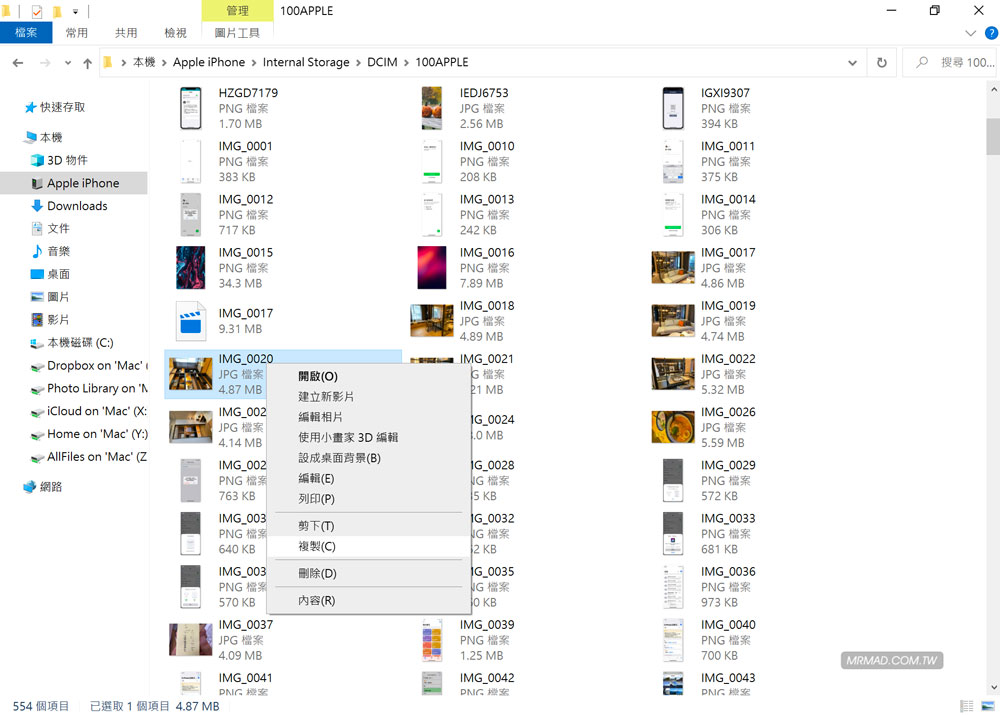1000x715 pixels.
Task: Open Dropbox on 'Mac' network drive
Action: [89, 365]
